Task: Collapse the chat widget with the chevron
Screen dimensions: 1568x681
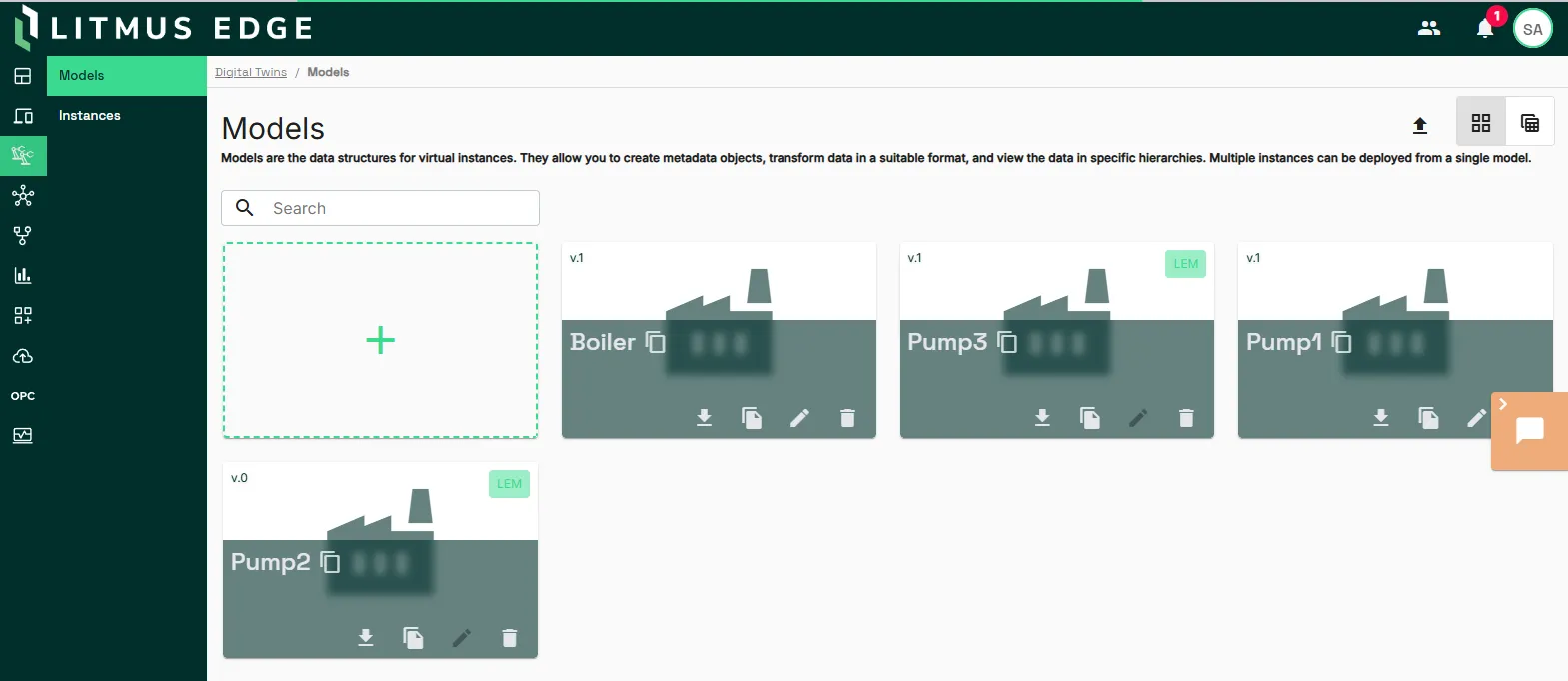Action: point(1503,404)
